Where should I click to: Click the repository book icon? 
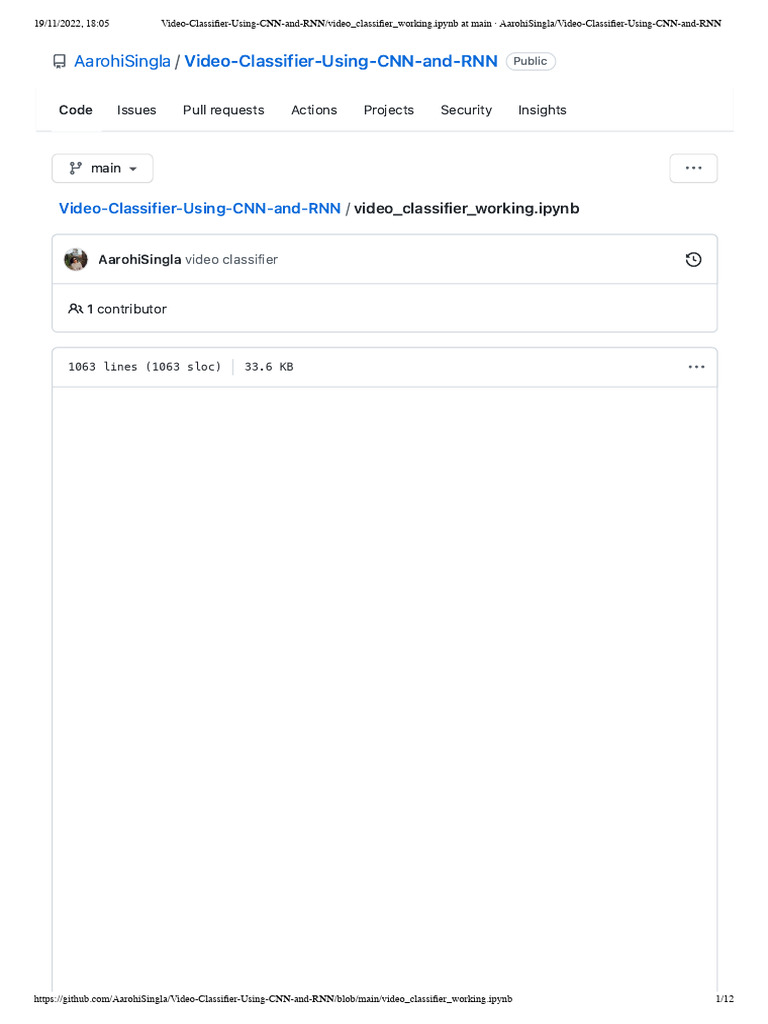pyautogui.click(x=59, y=62)
